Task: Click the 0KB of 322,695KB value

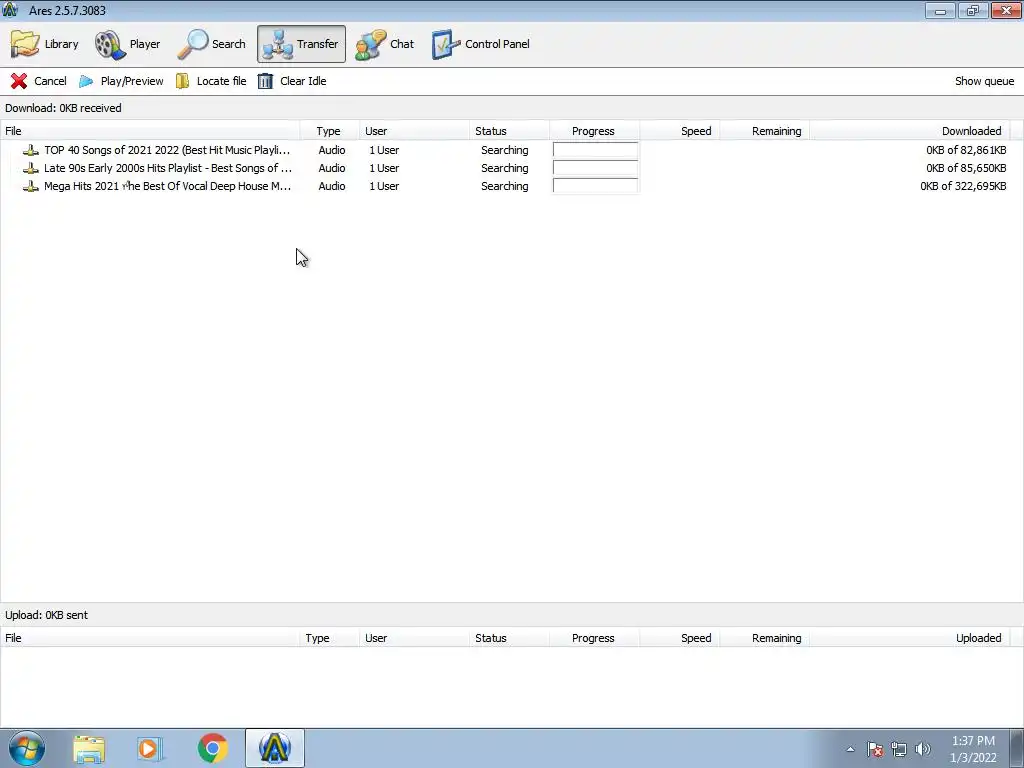Action: click(x=963, y=186)
